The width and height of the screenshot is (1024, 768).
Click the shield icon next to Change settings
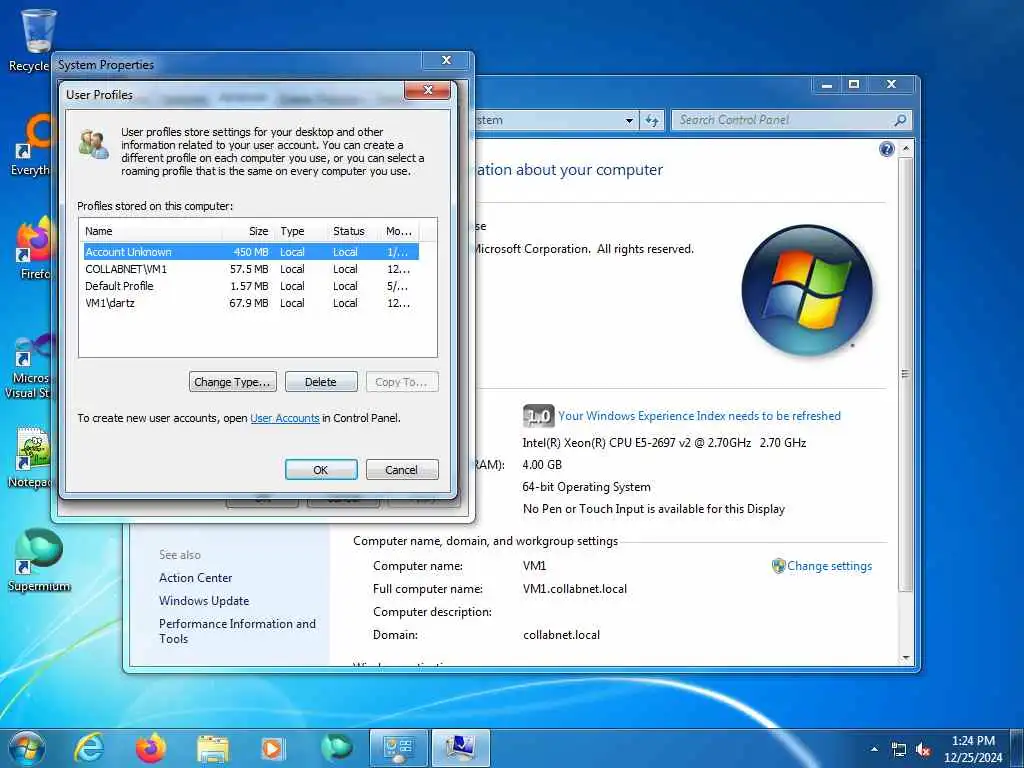778,566
